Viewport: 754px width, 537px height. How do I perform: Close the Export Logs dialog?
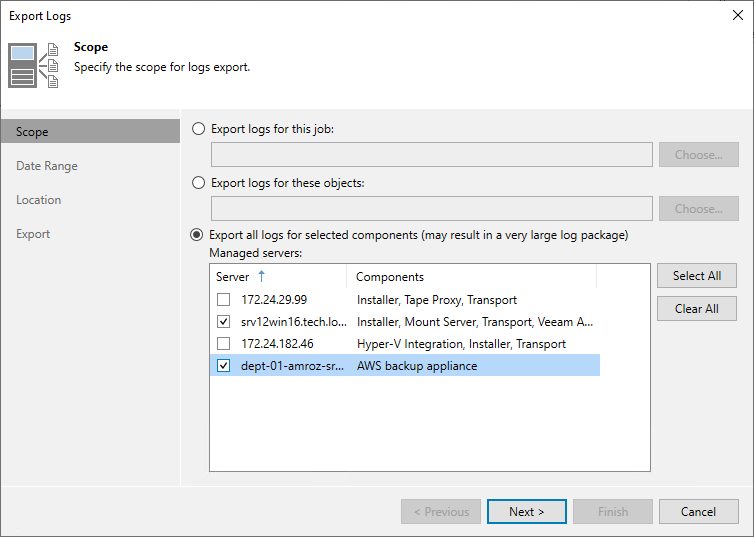(x=736, y=16)
